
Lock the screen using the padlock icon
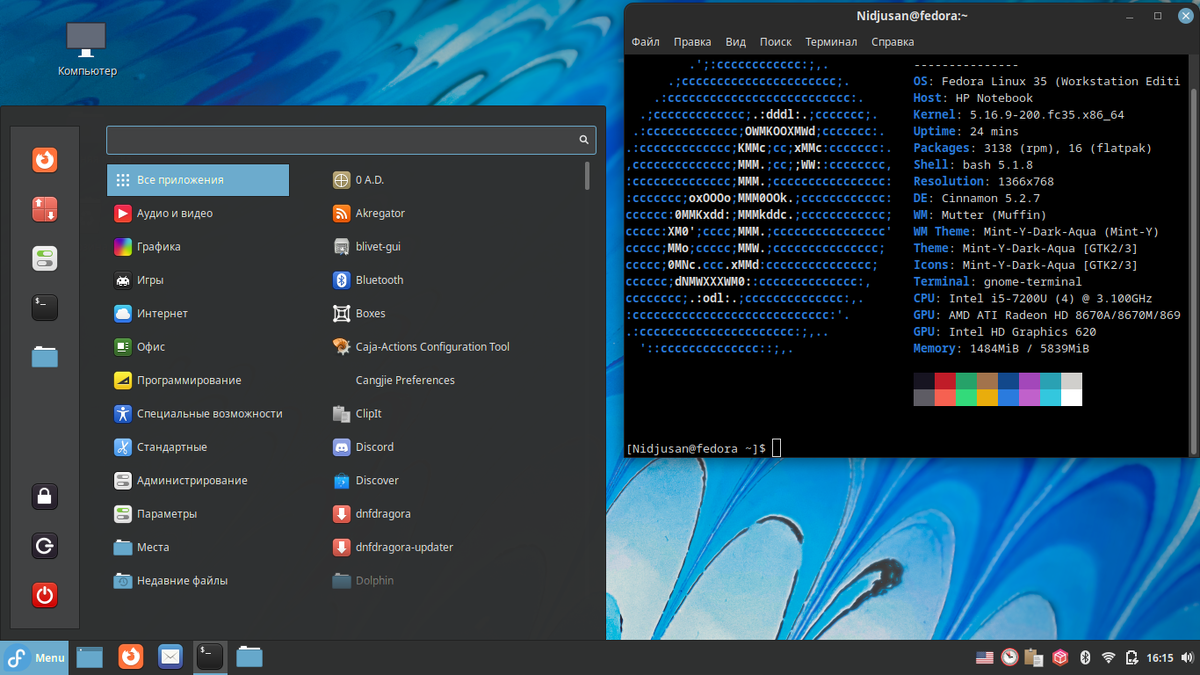coord(44,497)
